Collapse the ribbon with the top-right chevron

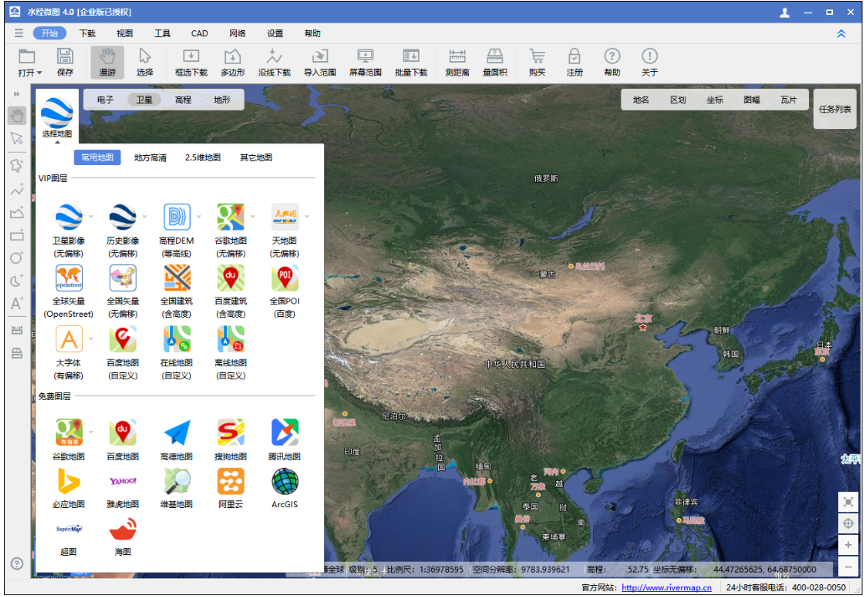pyautogui.click(x=841, y=33)
